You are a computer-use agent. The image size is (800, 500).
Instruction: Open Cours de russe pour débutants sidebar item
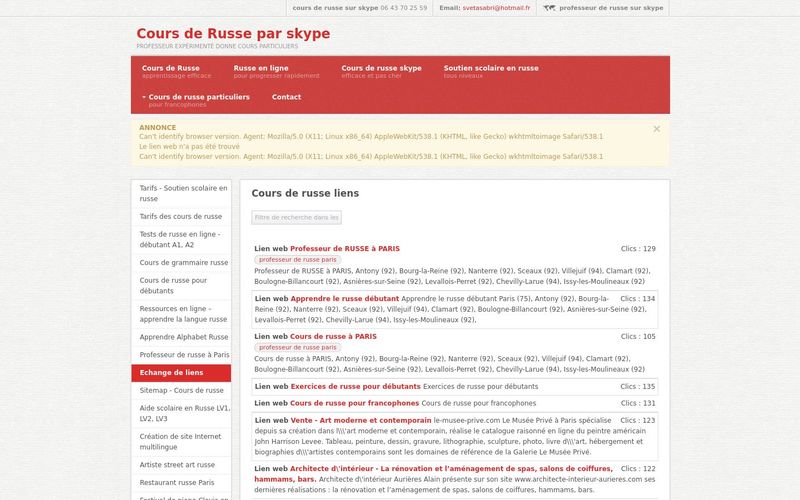(x=181, y=286)
